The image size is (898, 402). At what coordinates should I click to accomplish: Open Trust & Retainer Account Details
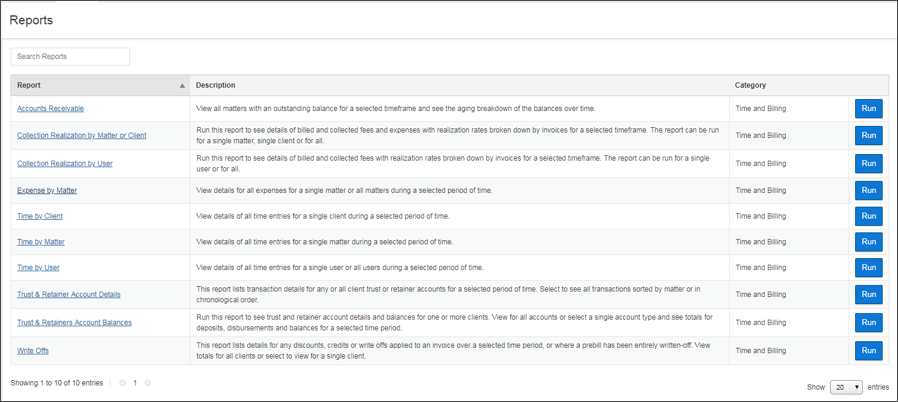(69, 295)
